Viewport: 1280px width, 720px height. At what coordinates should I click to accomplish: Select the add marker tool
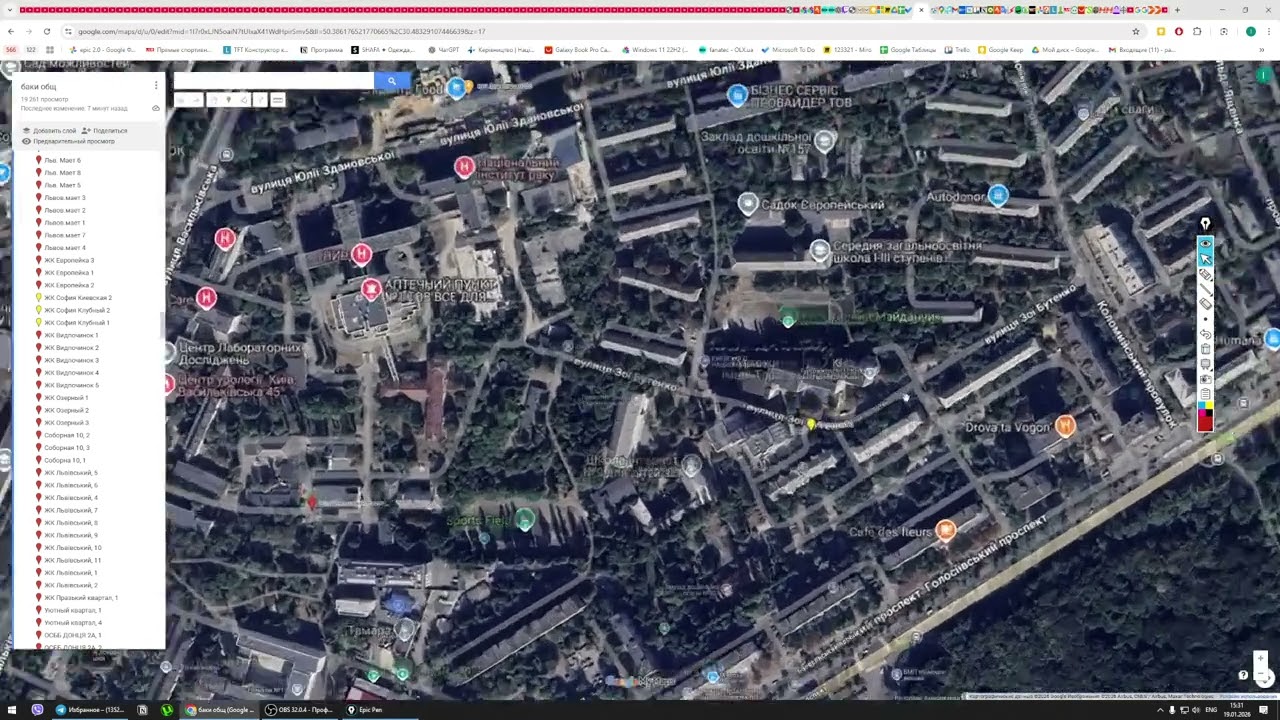pyautogui.click(x=229, y=100)
